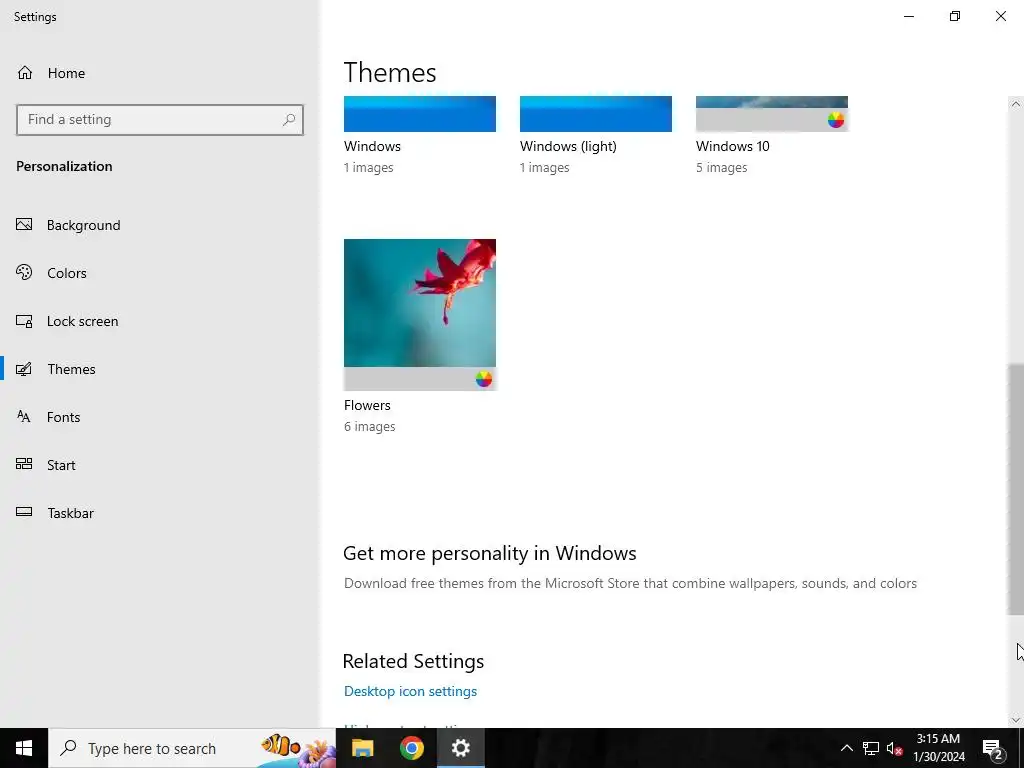The image size is (1024, 768).
Task: Click the "Get more personality in Windows" heading
Action: [490, 553]
